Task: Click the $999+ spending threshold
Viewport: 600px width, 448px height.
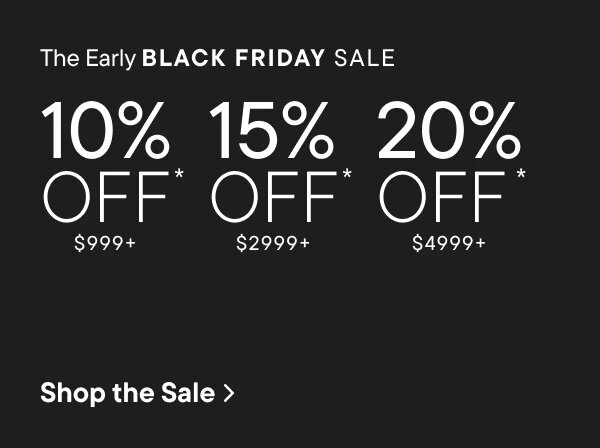Action: click(105, 242)
